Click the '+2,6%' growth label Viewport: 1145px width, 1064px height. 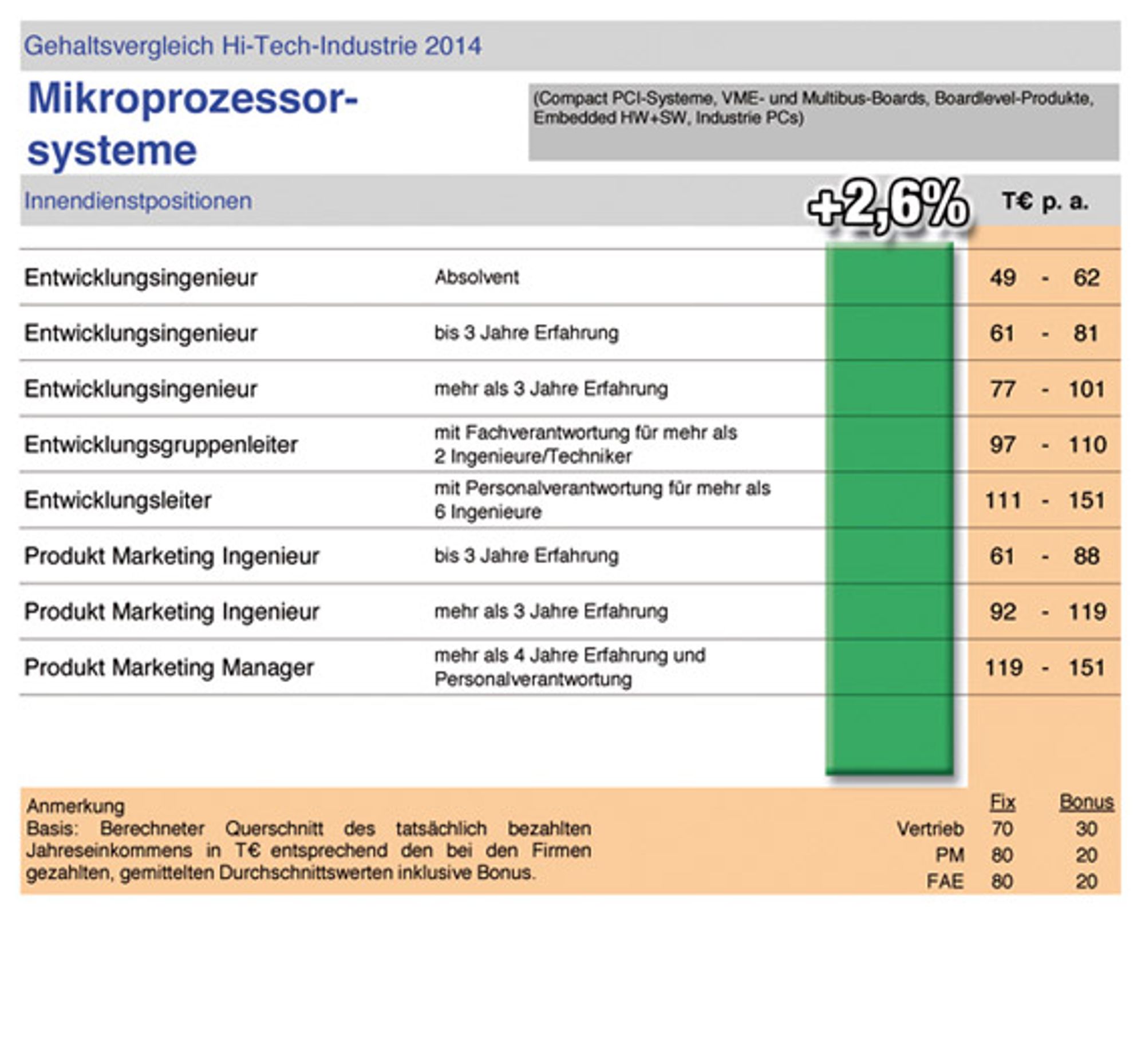tap(888, 207)
